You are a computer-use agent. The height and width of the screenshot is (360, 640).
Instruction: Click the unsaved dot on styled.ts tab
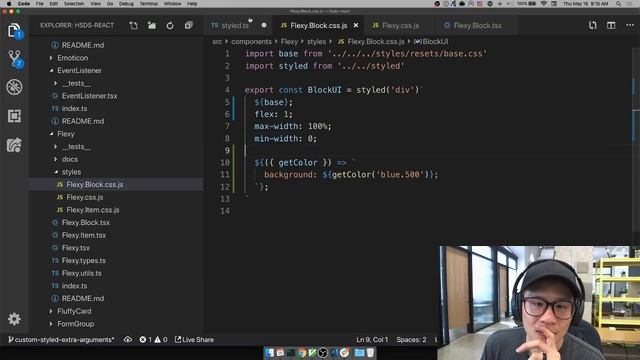(x=264, y=25)
